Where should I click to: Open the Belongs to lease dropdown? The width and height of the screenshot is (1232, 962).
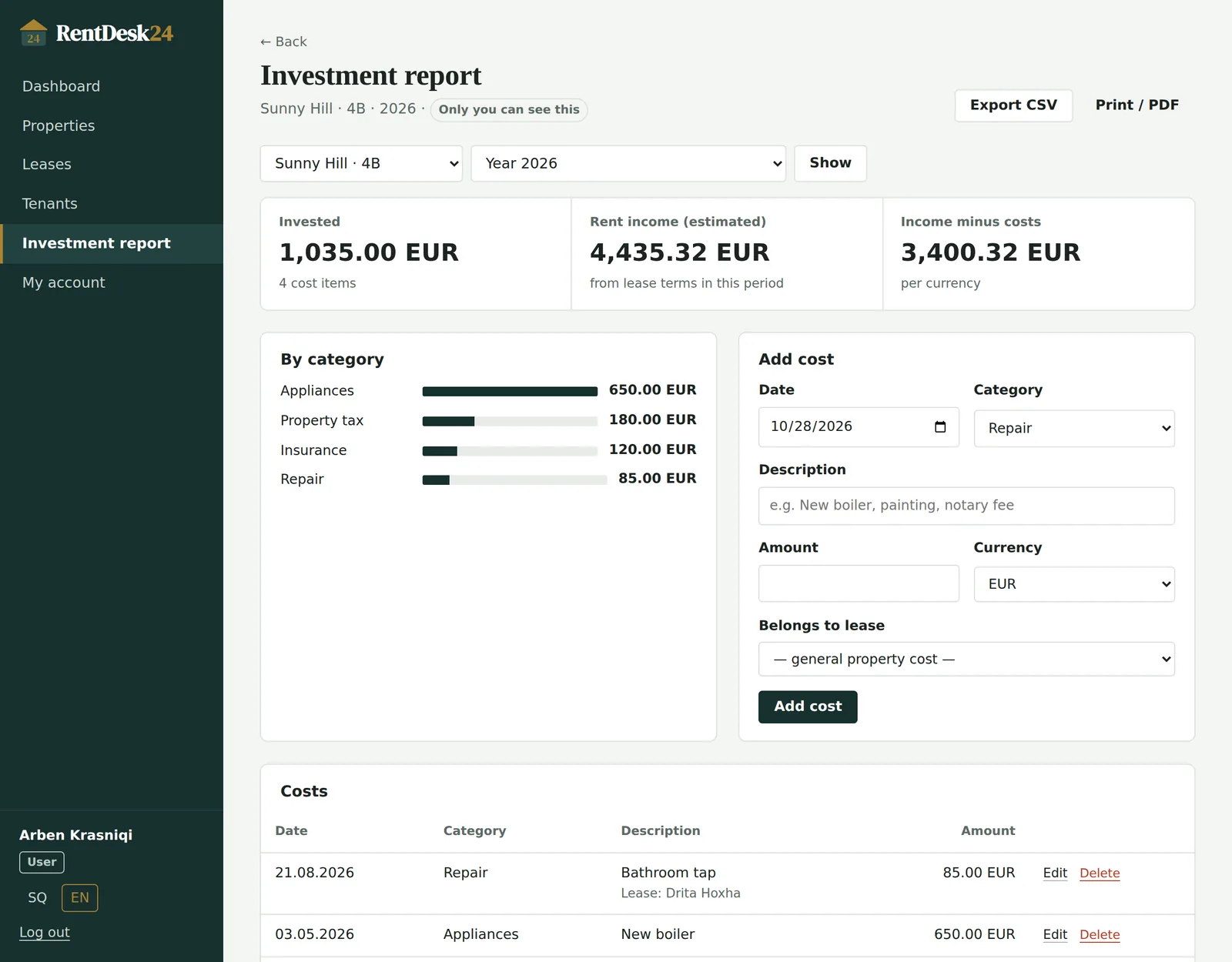[966, 659]
